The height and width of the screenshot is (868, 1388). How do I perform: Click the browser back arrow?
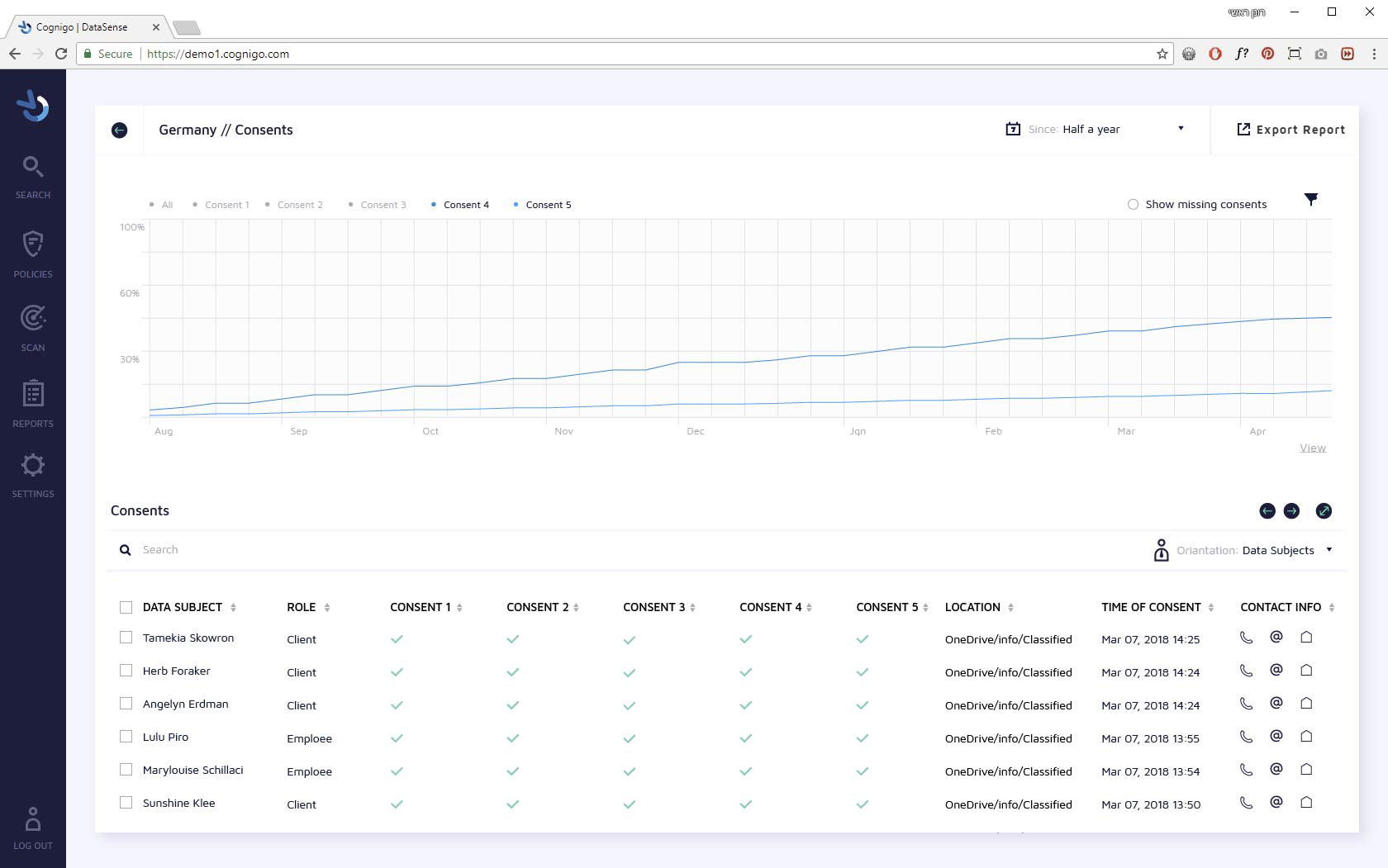tap(15, 54)
